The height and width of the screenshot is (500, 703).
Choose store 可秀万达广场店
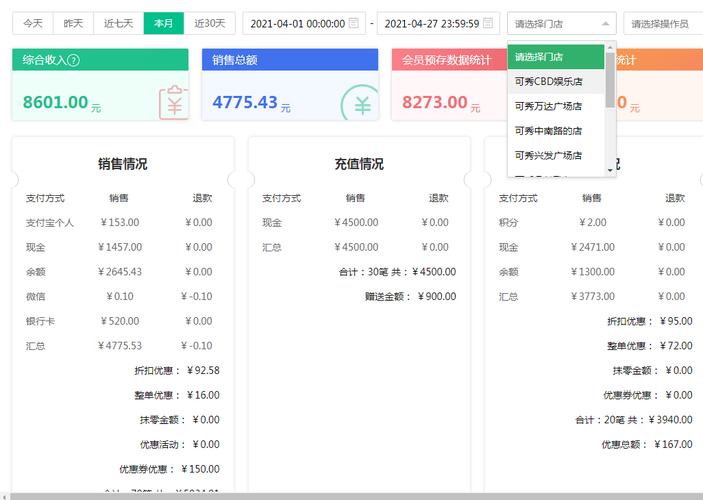[x=556, y=106]
